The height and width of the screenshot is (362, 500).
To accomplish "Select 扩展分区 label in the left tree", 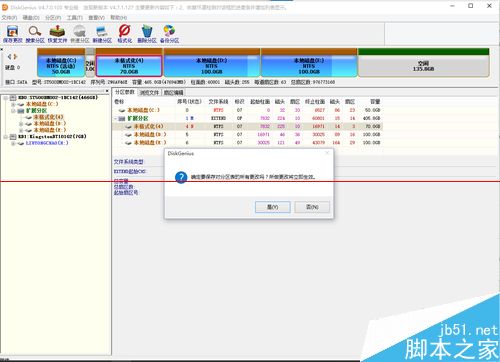I will click(x=37, y=111).
